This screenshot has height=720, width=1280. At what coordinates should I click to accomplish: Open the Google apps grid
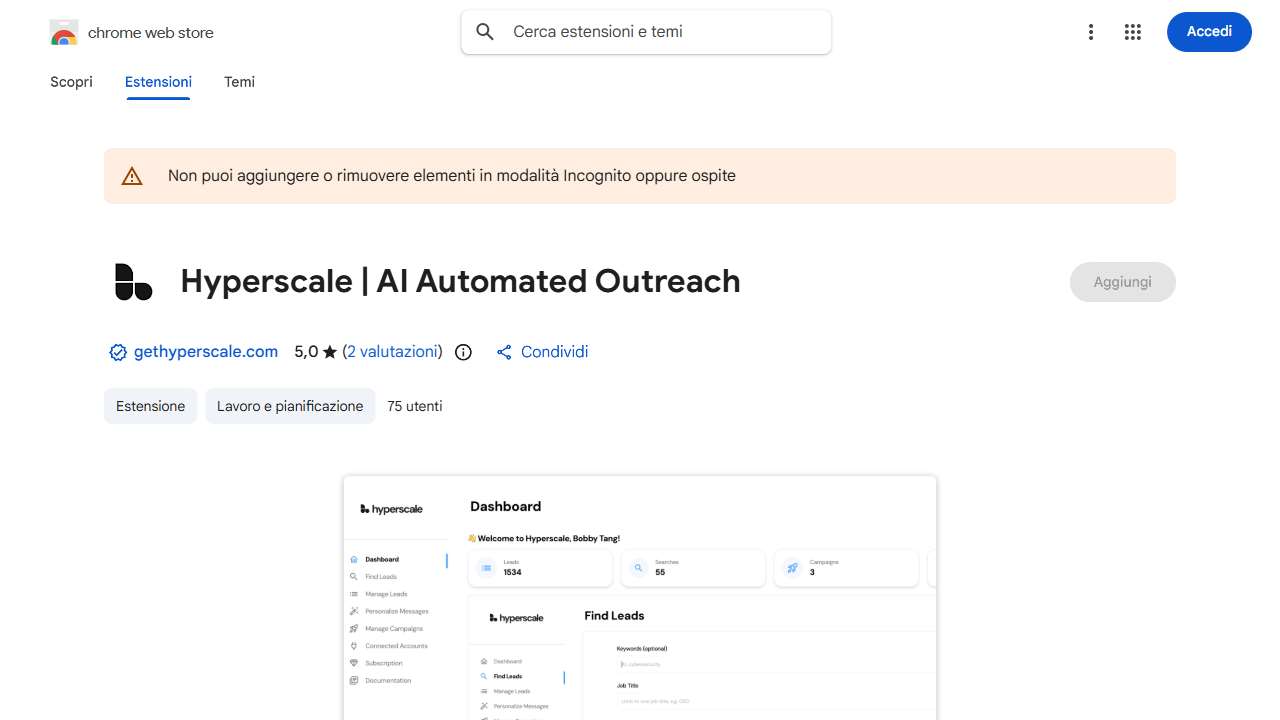[1132, 31]
